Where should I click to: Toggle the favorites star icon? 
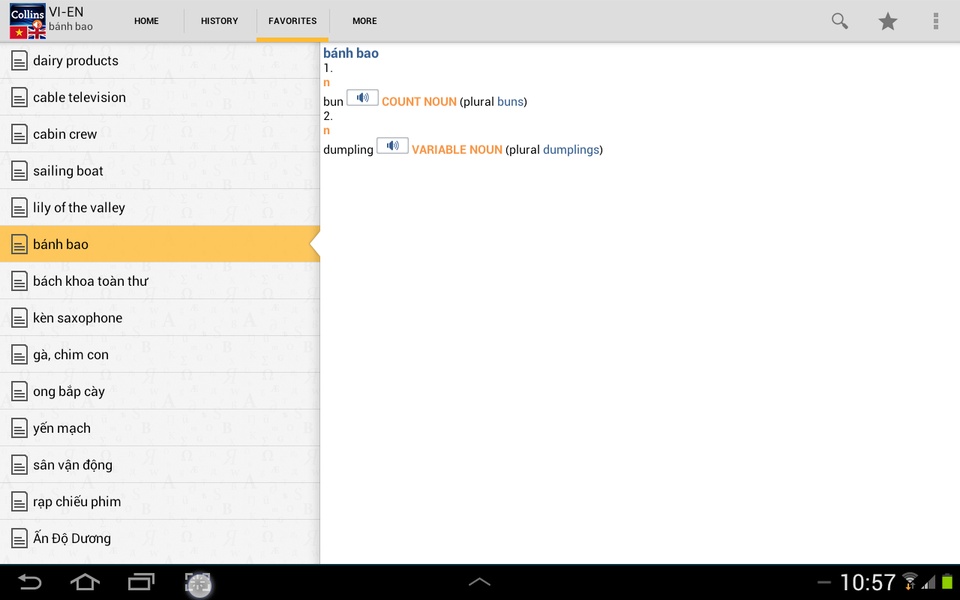(x=888, y=21)
